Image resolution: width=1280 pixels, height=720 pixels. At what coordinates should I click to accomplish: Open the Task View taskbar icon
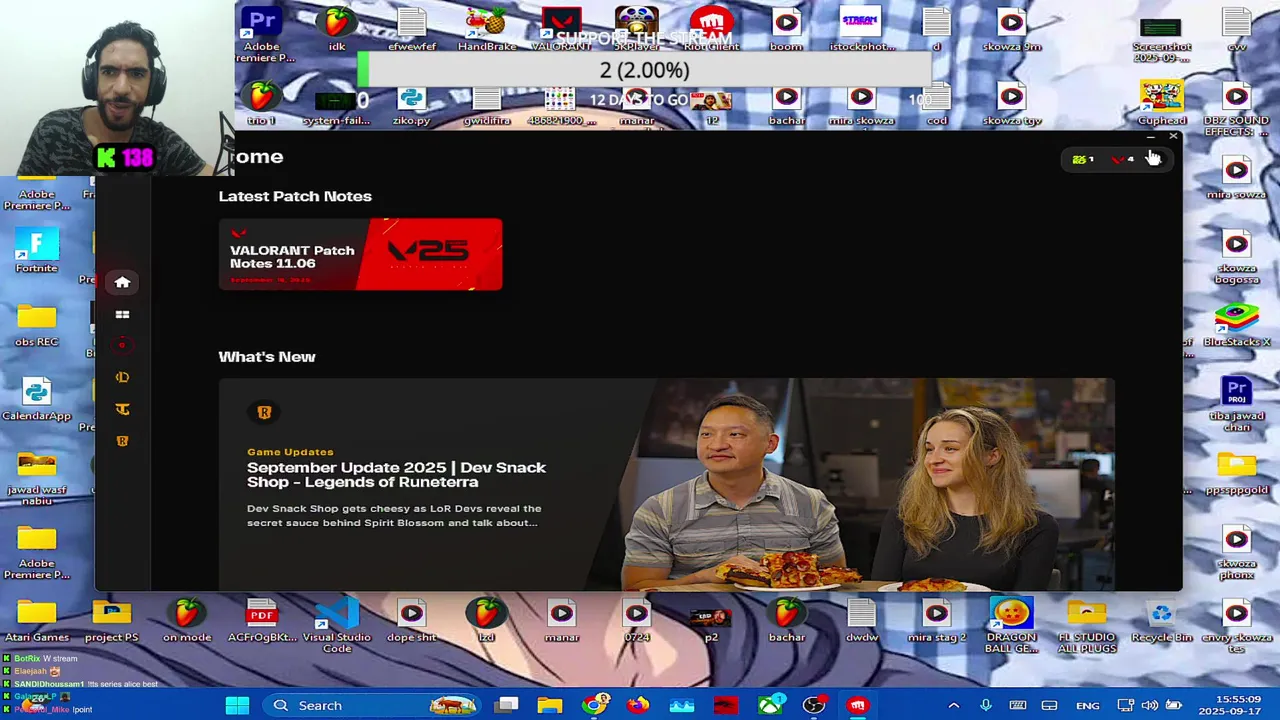pos(507,706)
